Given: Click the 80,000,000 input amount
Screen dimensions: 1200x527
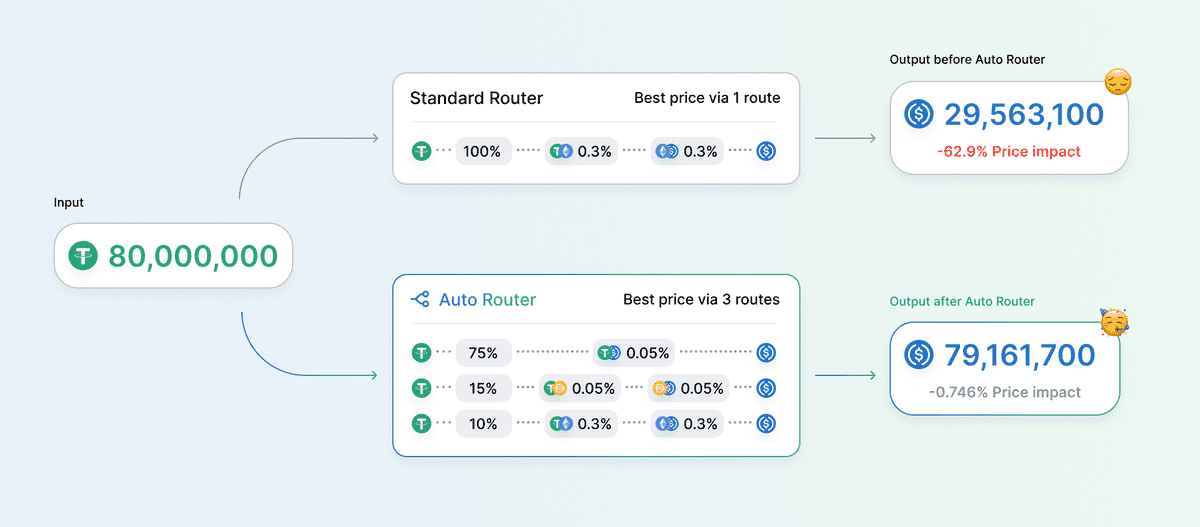Looking at the screenshot, I should pos(192,256).
